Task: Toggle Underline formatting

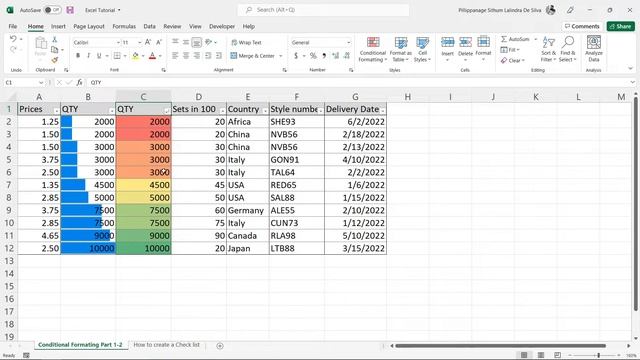Action: [x=99, y=56]
